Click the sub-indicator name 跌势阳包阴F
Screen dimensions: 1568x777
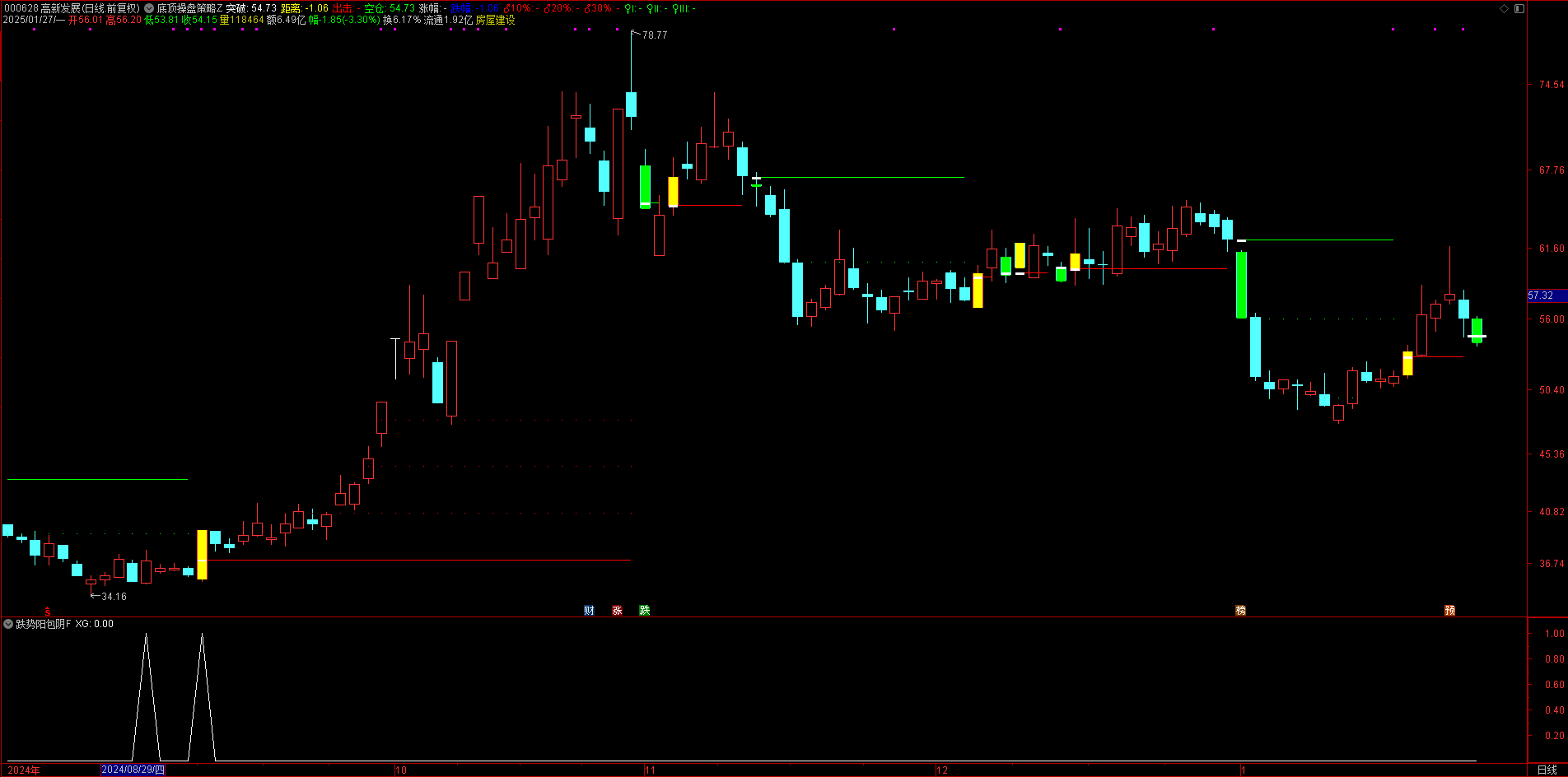pyautogui.click(x=44, y=624)
